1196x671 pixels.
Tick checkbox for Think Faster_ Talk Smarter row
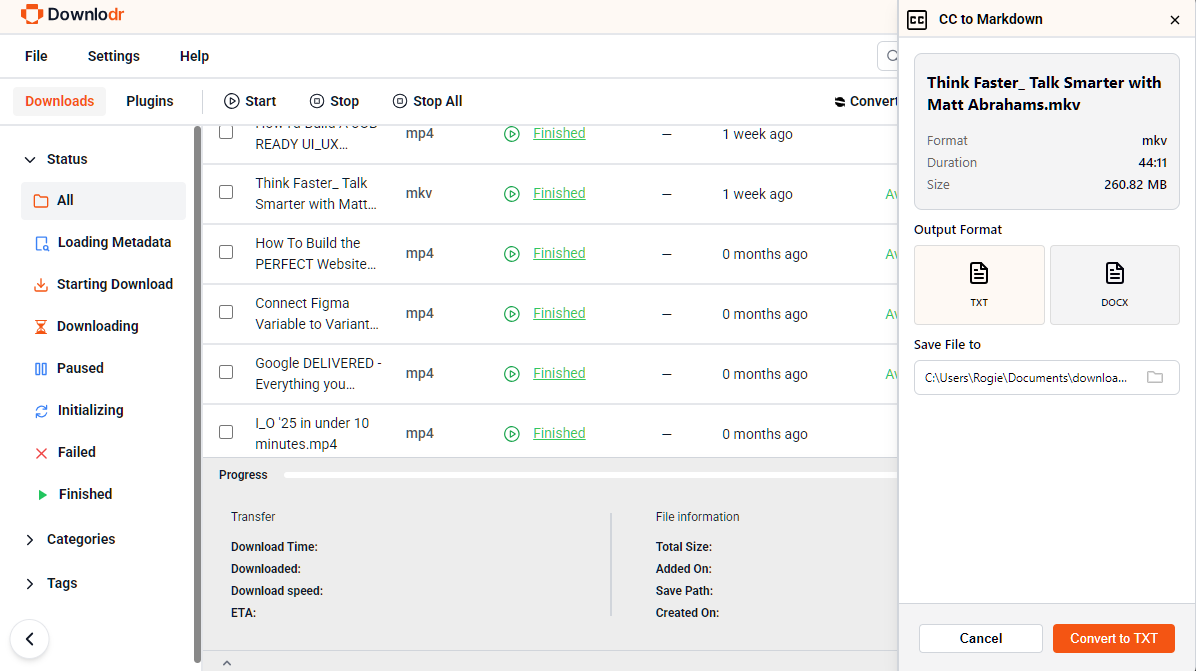(x=226, y=192)
